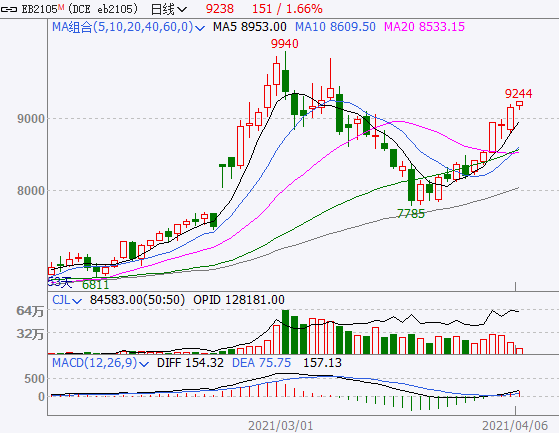Select the tallest green volume bar
Image resolution: width=559 pixels, height=433 pixels.
pos(285,332)
